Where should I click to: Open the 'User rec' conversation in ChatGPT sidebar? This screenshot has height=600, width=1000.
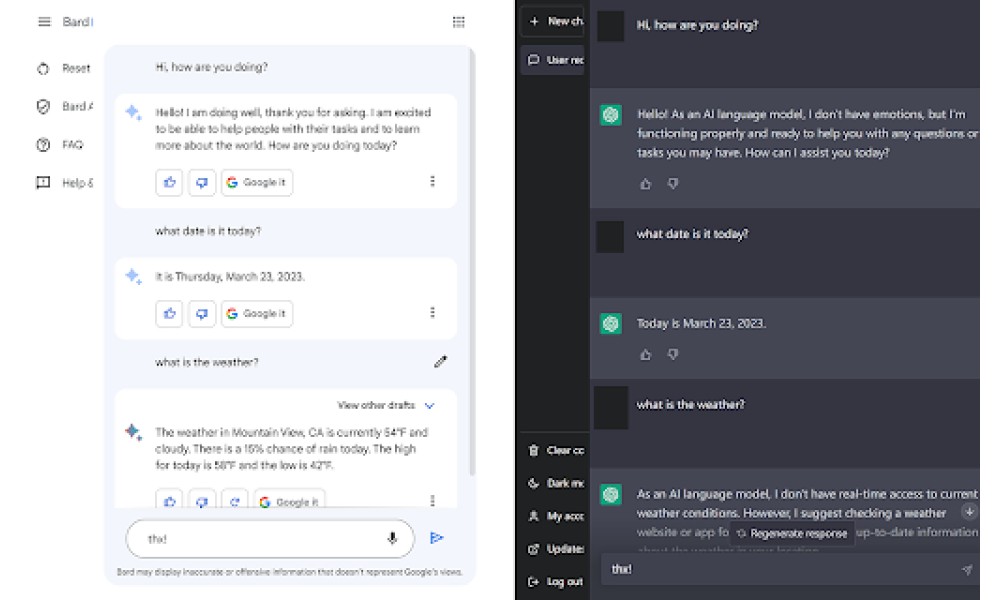click(552, 60)
